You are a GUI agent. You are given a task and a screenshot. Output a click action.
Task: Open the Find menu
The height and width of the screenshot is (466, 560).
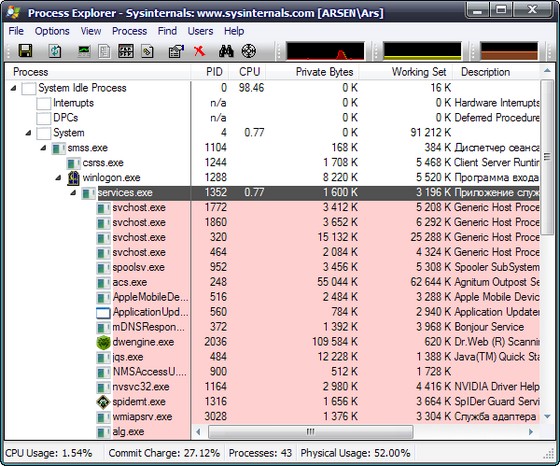tap(167, 31)
